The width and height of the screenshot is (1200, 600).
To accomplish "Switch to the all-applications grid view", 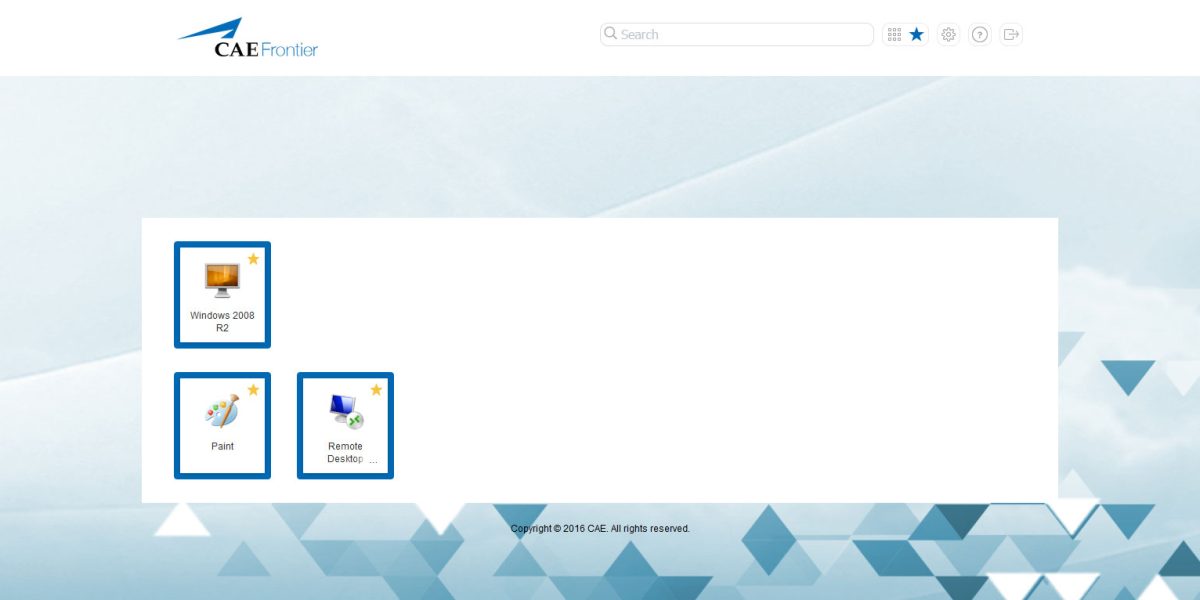I will coord(894,34).
